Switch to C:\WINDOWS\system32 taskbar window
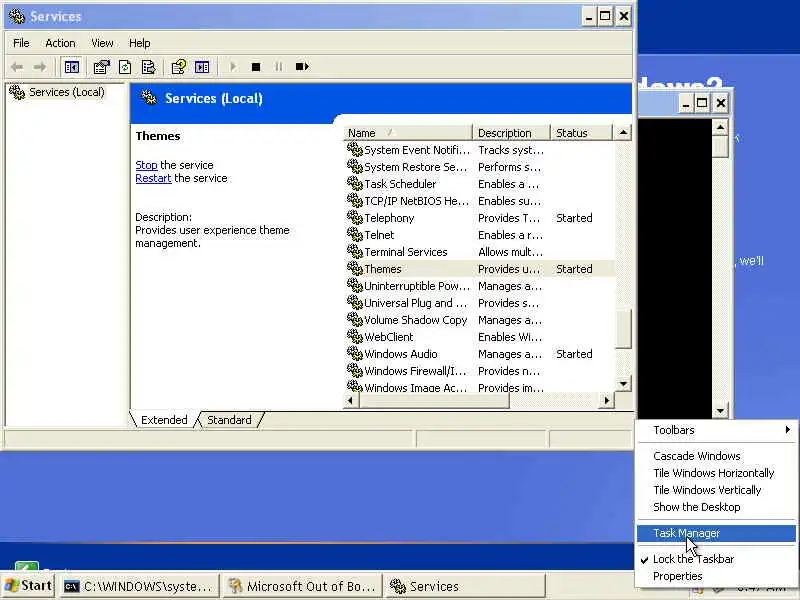The width and height of the screenshot is (800, 600). [x=138, y=587]
